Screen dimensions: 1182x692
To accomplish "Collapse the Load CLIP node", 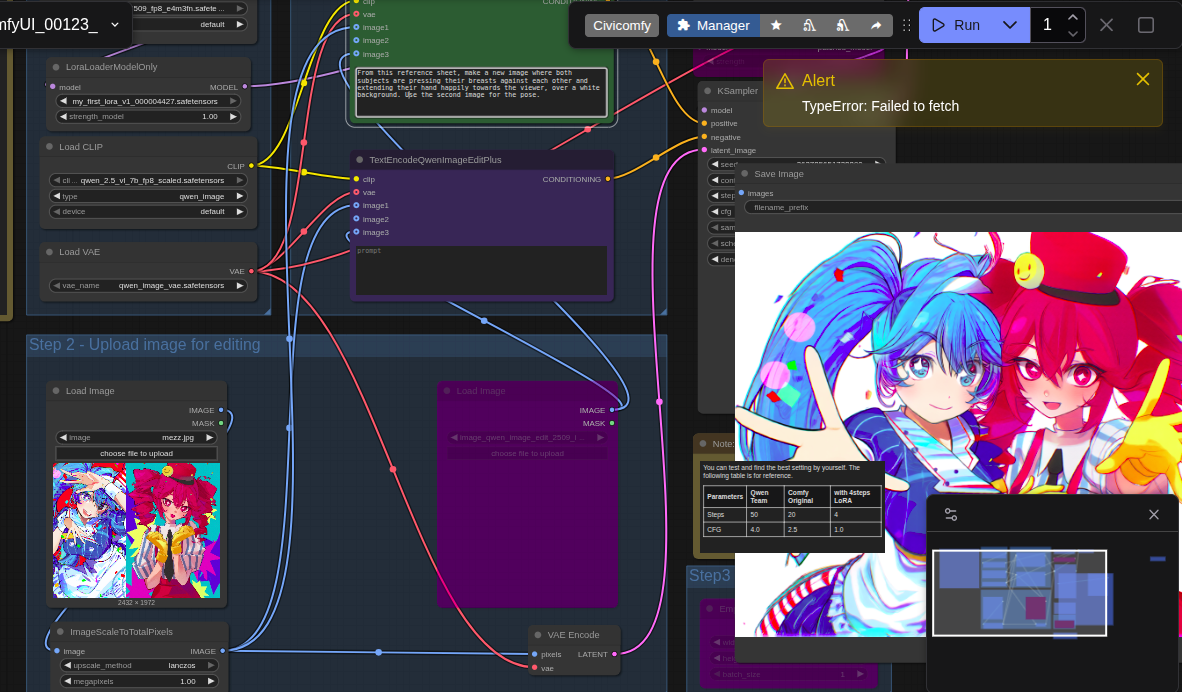I will 50,147.
